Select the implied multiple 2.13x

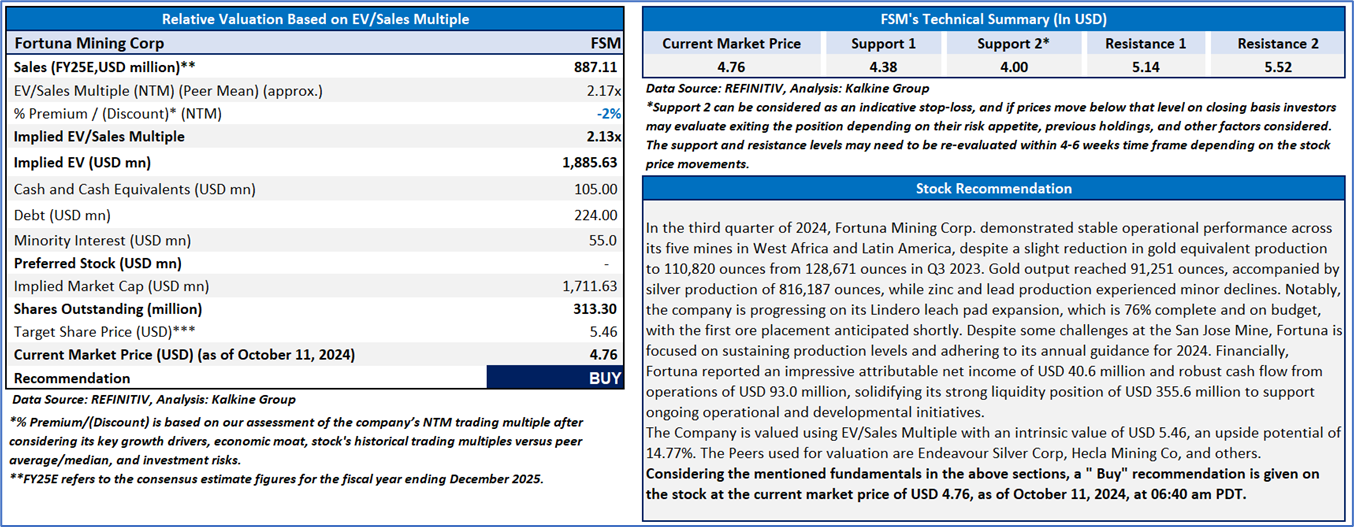point(603,137)
